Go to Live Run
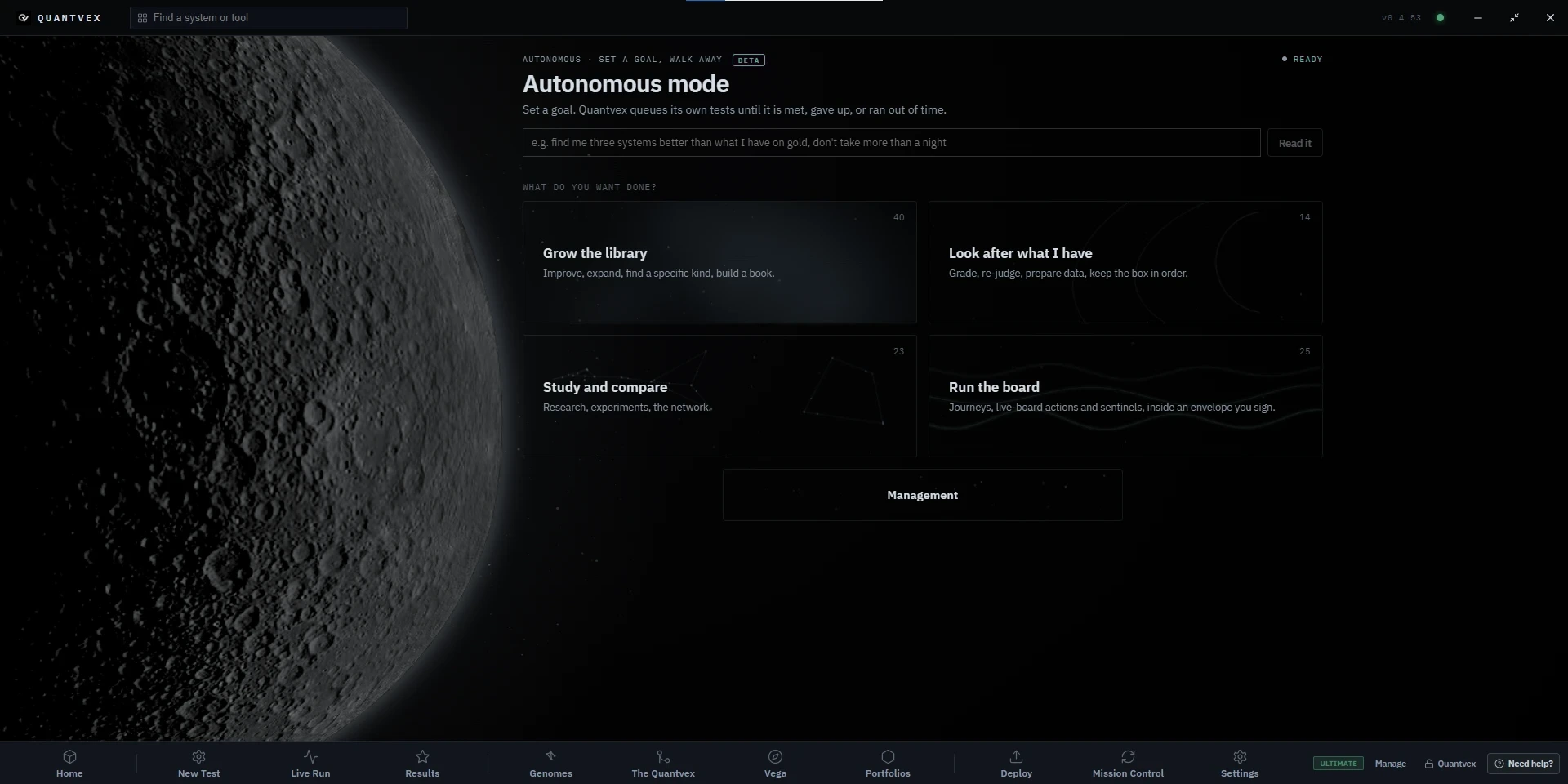 (x=310, y=764)
